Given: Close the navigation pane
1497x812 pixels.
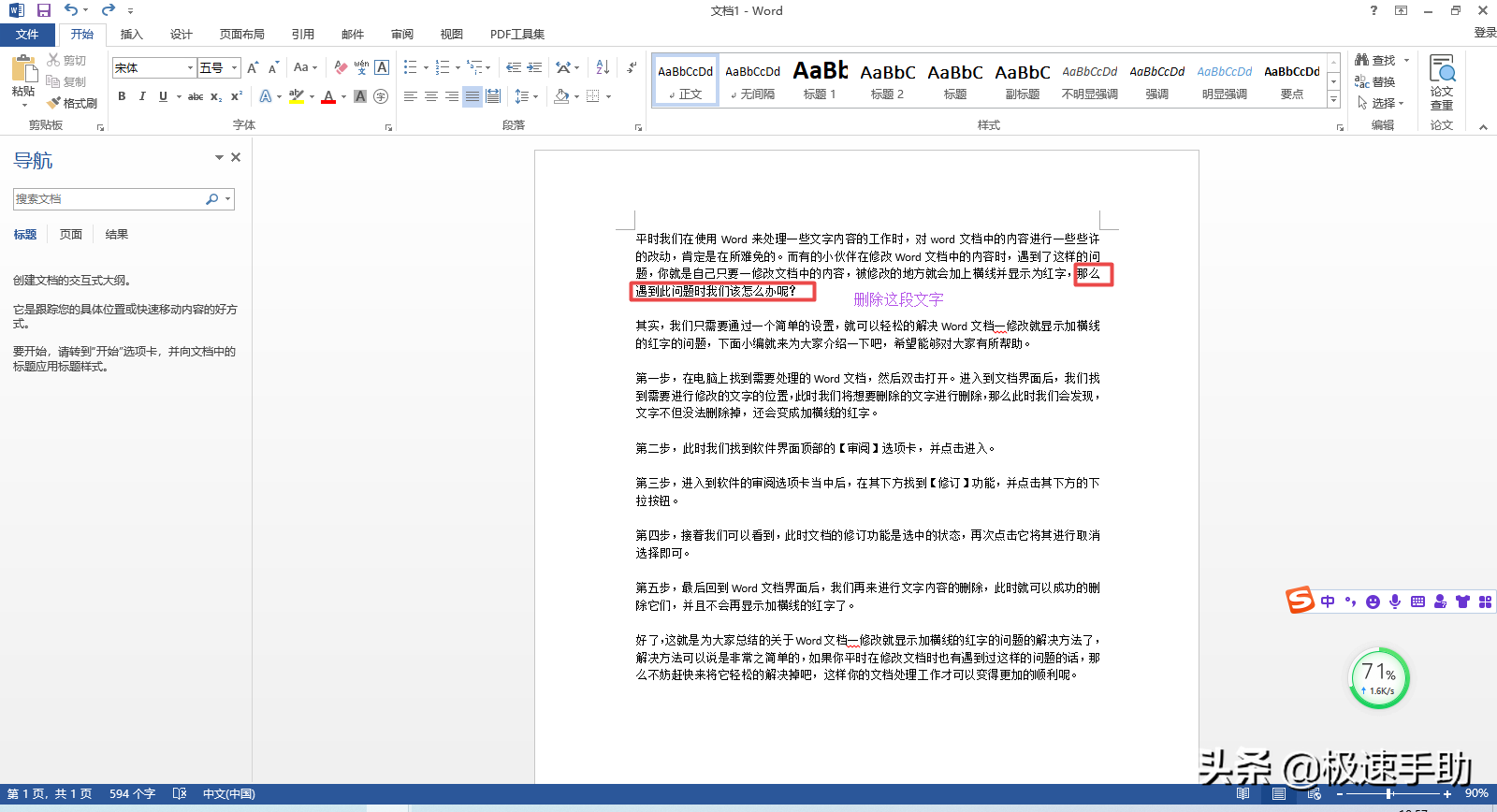Looking at the screenshot, I should coord(236,157).
